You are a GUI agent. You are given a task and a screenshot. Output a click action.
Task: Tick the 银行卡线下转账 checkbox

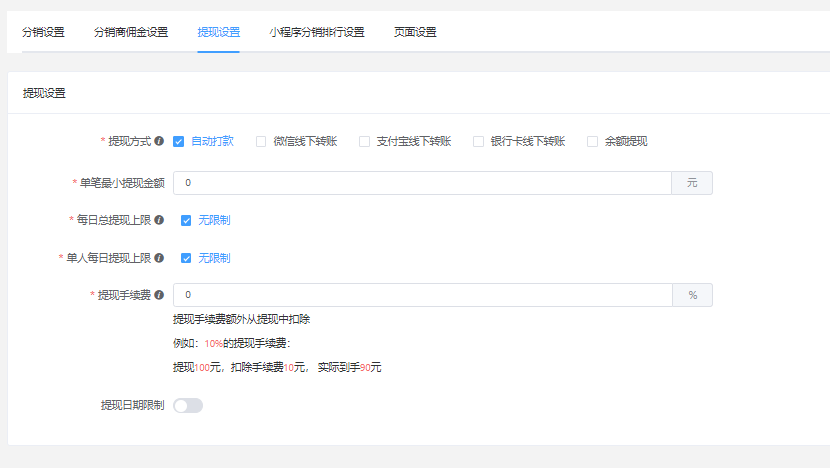479,141
